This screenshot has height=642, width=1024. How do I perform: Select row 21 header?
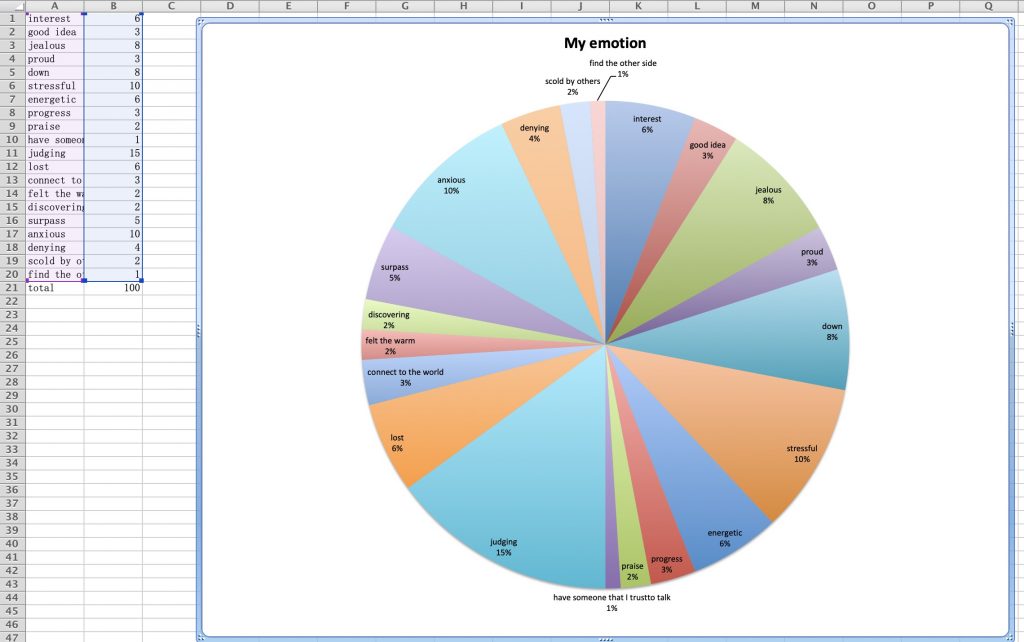coord(12,288)
